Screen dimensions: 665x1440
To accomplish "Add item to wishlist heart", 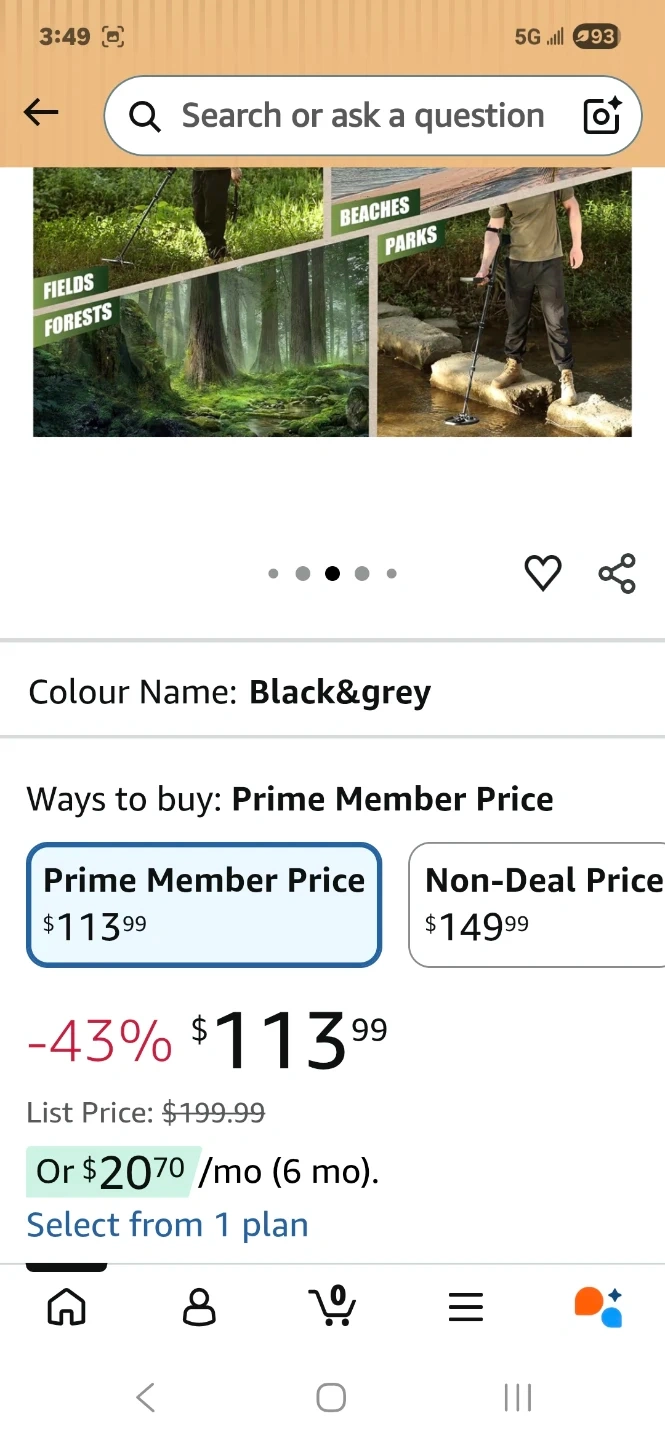I will 543,573.
